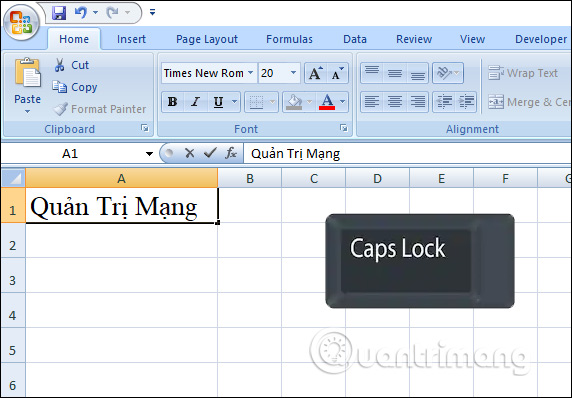Expand the font name dropdown list

coord(251,73)
